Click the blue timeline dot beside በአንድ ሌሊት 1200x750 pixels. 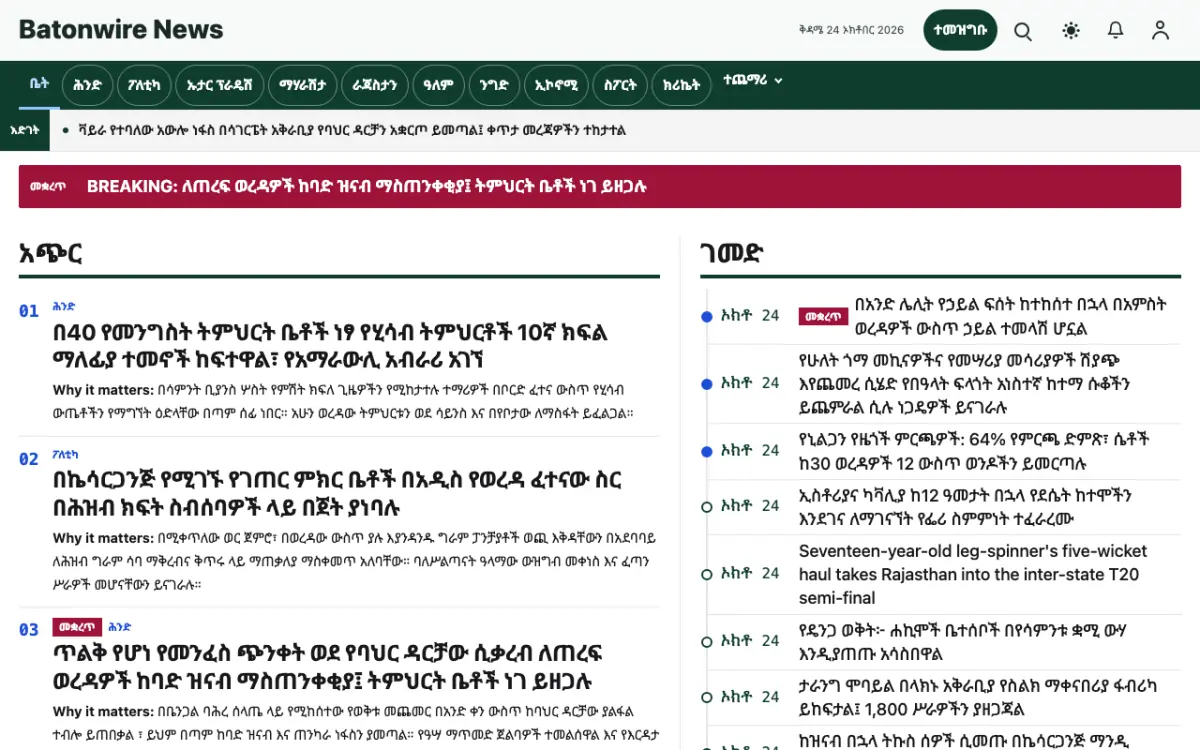click(707, 317)
